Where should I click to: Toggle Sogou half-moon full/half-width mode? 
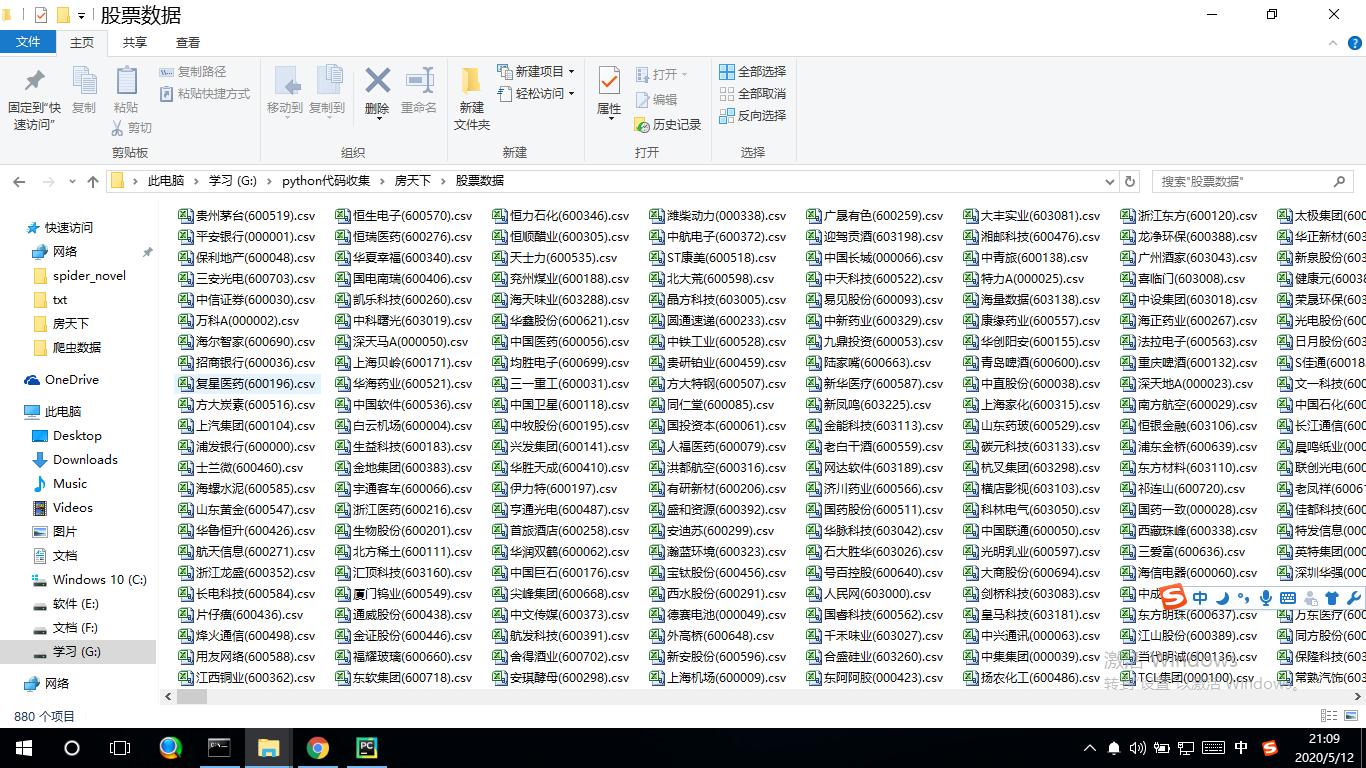point(1222,598)
